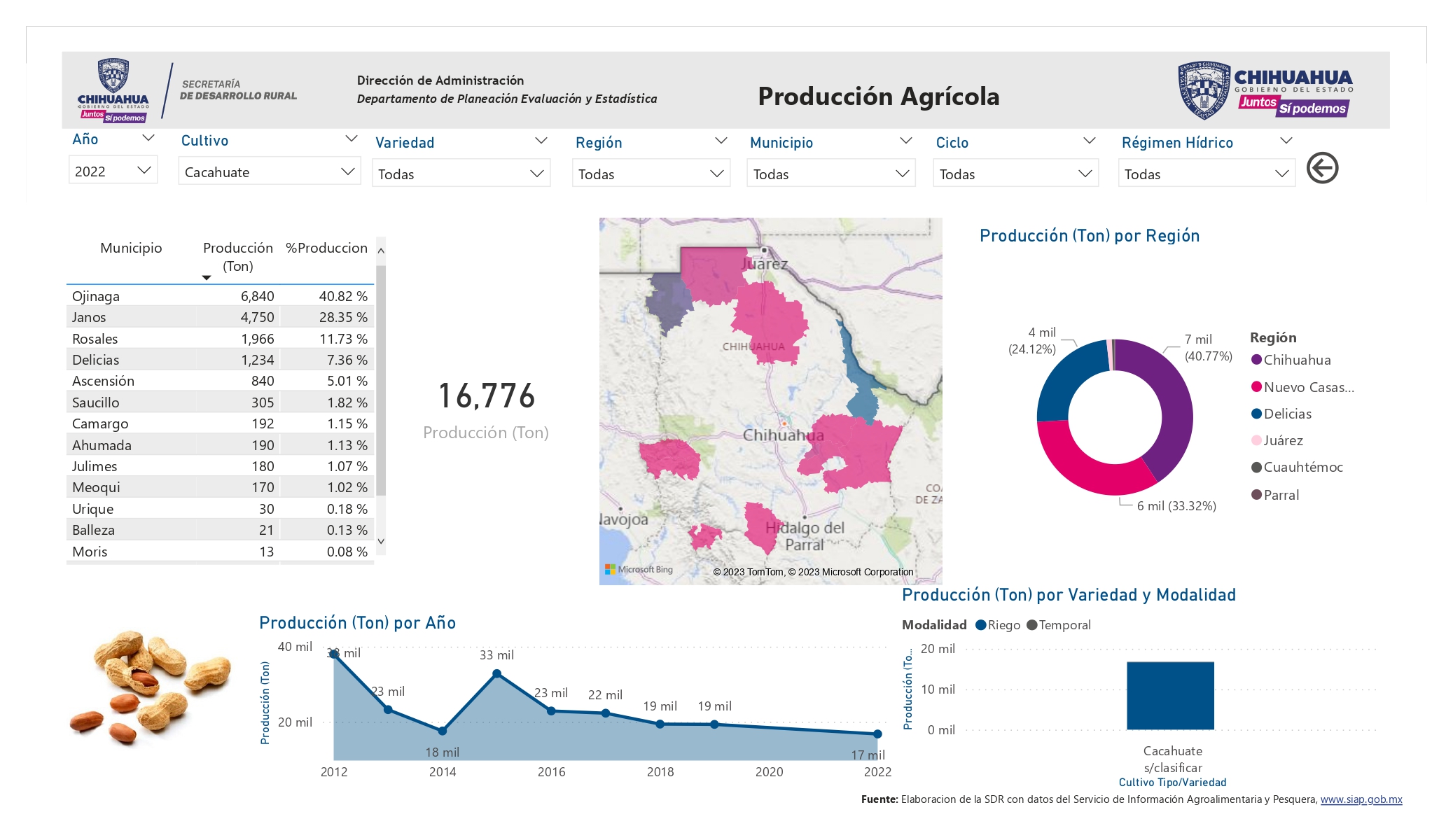
Task: Open the Variedad Todas dropdown
Action: click(461, 174)
